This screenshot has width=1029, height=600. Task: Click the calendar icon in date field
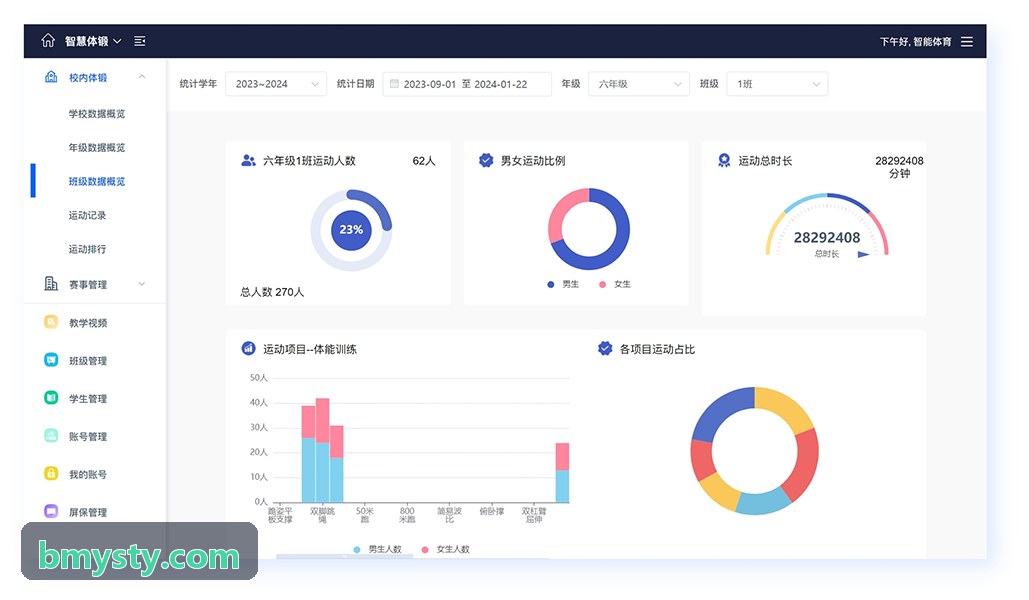point(394,83)
